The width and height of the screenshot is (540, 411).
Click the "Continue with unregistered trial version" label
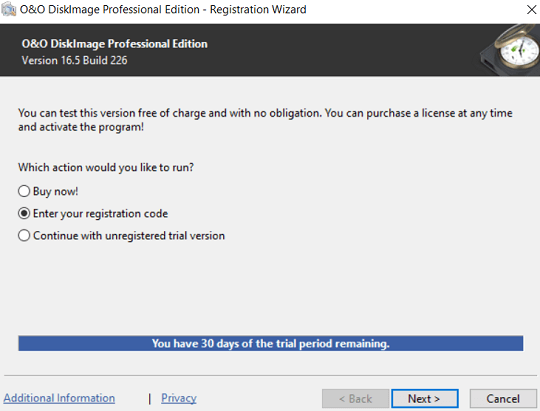pyautogui.click(x=129, y=236)
